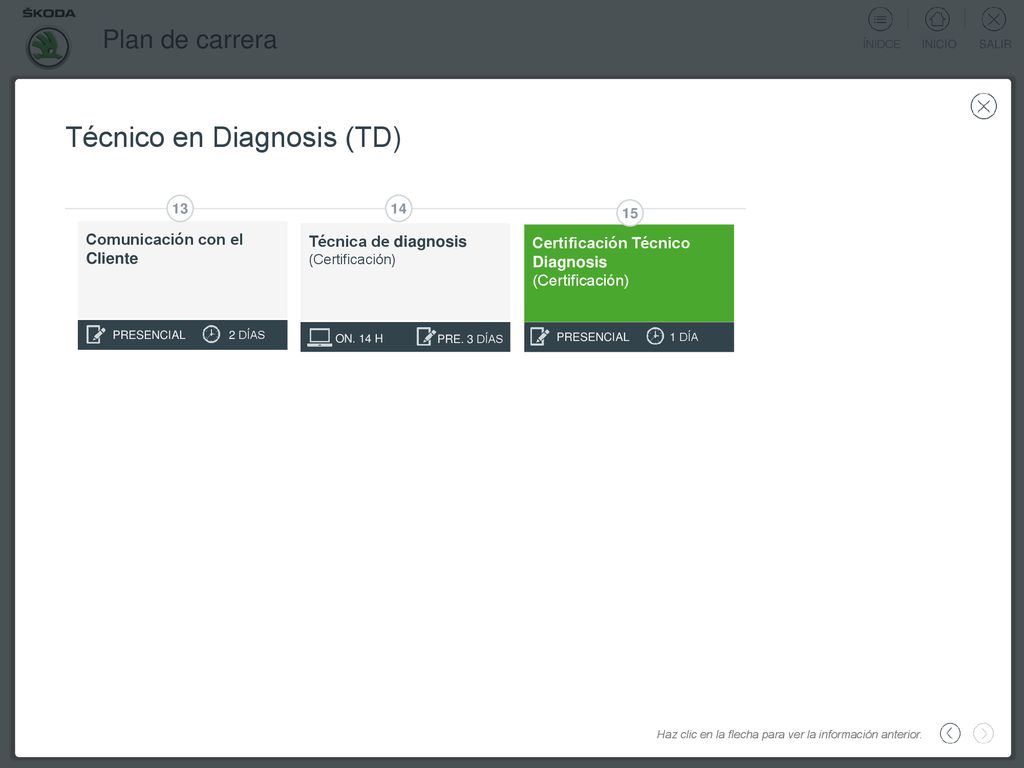The width and height of the screenshot is (1024, 768).
Task: Click laptop icon beside ON. 14 H
Action: (319, 338)
